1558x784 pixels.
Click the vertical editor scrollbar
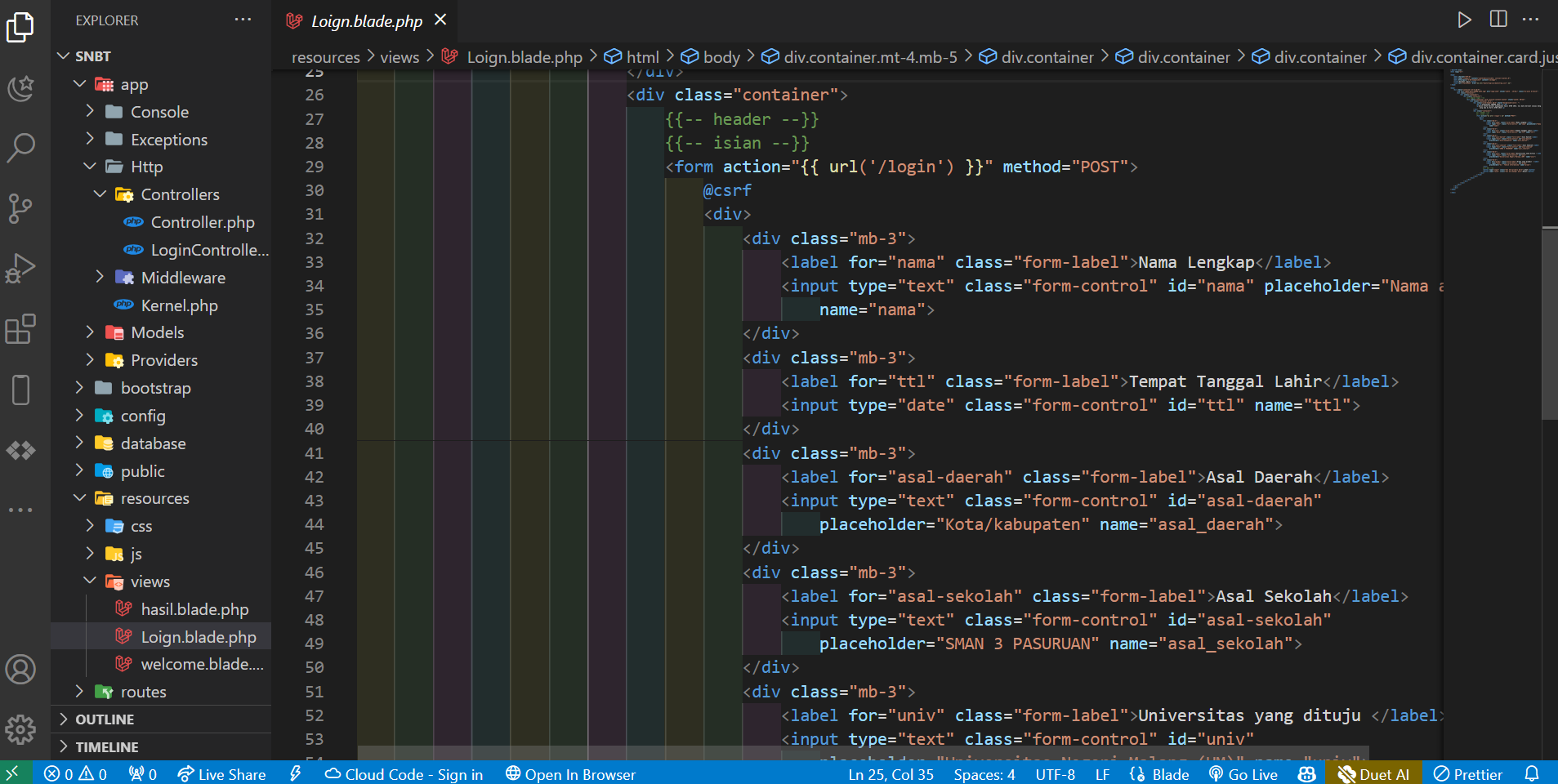[x=1550, y=324]
